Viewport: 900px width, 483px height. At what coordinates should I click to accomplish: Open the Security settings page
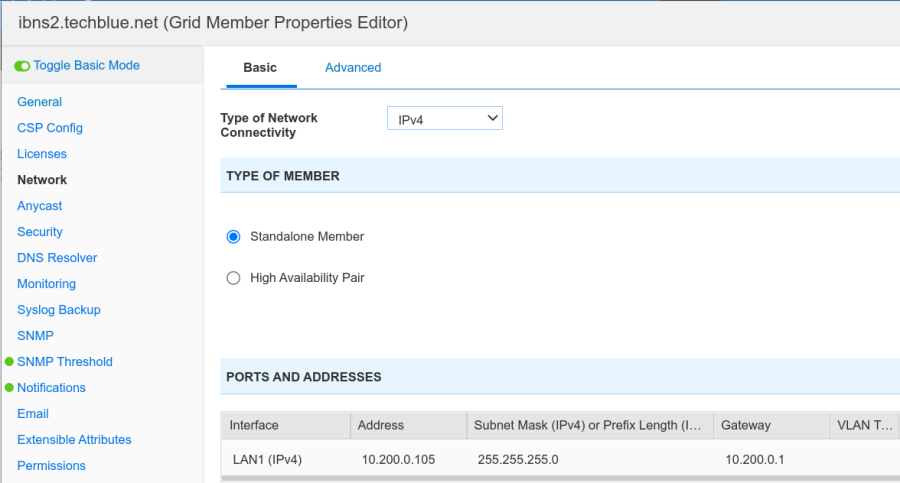point(40,232)
